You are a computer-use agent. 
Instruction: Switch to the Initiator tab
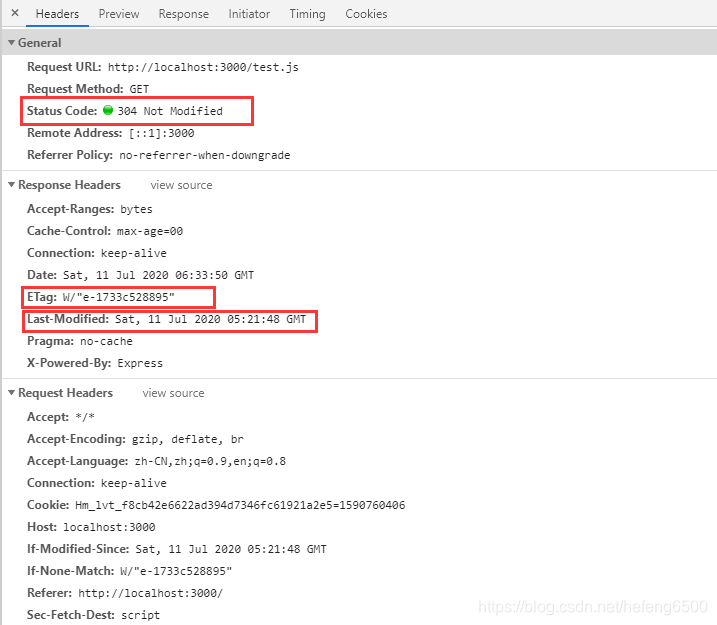tap(249, 14)
